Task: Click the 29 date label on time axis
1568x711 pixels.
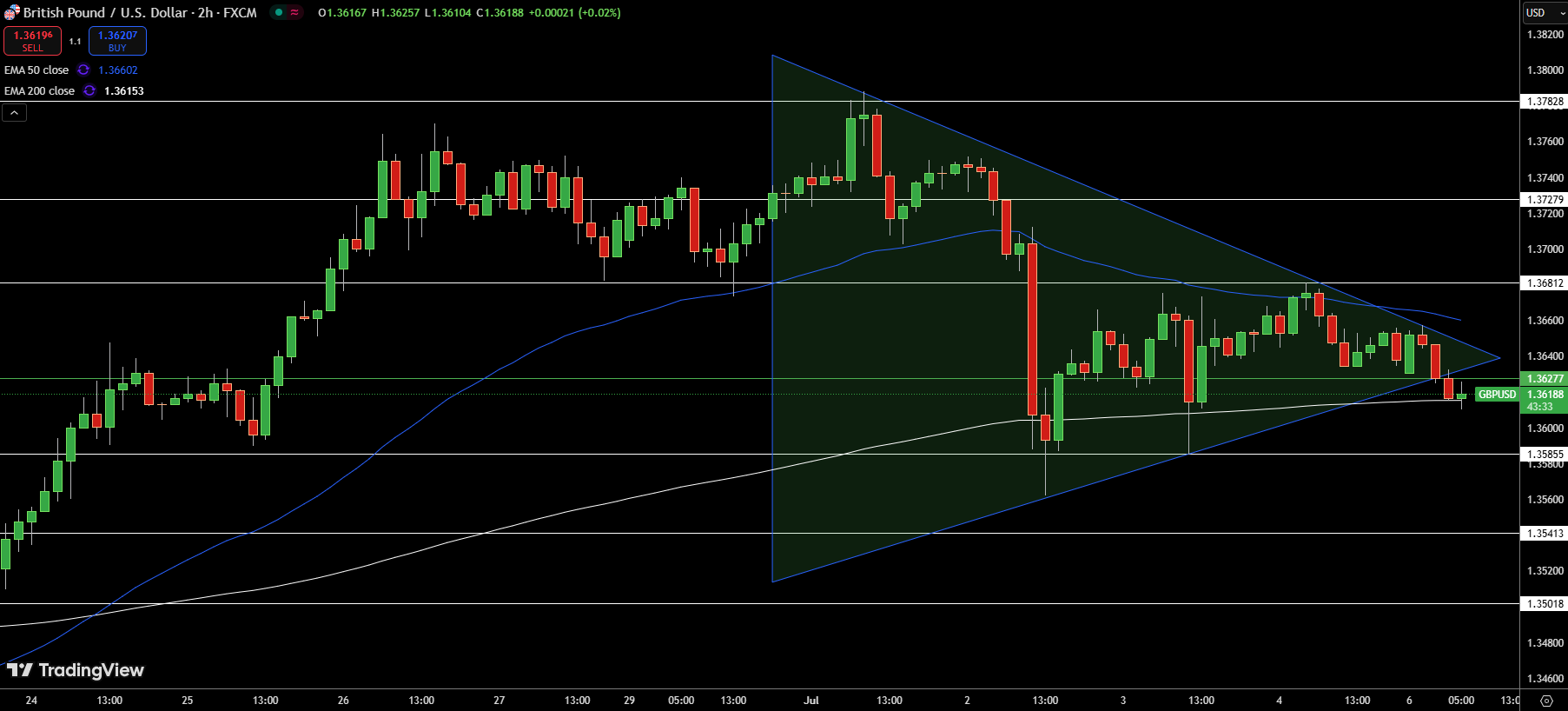Action: pos(629,701)
